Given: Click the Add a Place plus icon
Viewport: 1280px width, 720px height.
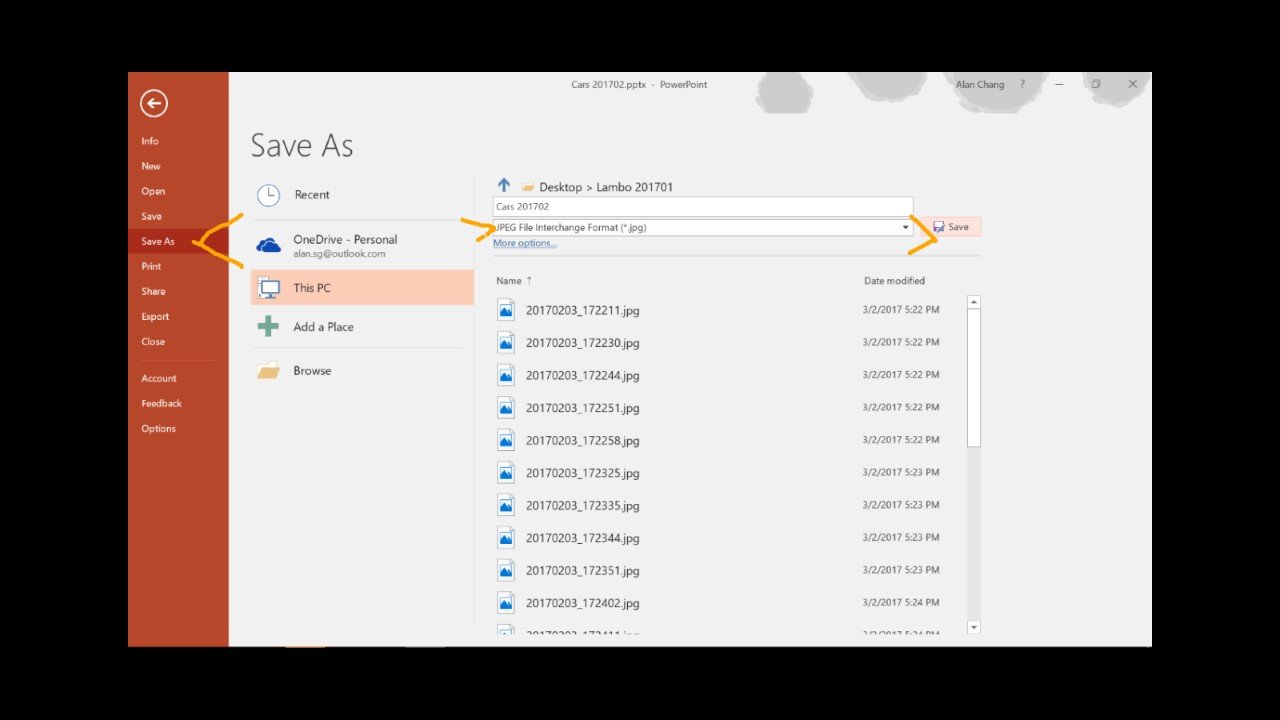Looking at the screenshot, I should click(x=268, y=327).
